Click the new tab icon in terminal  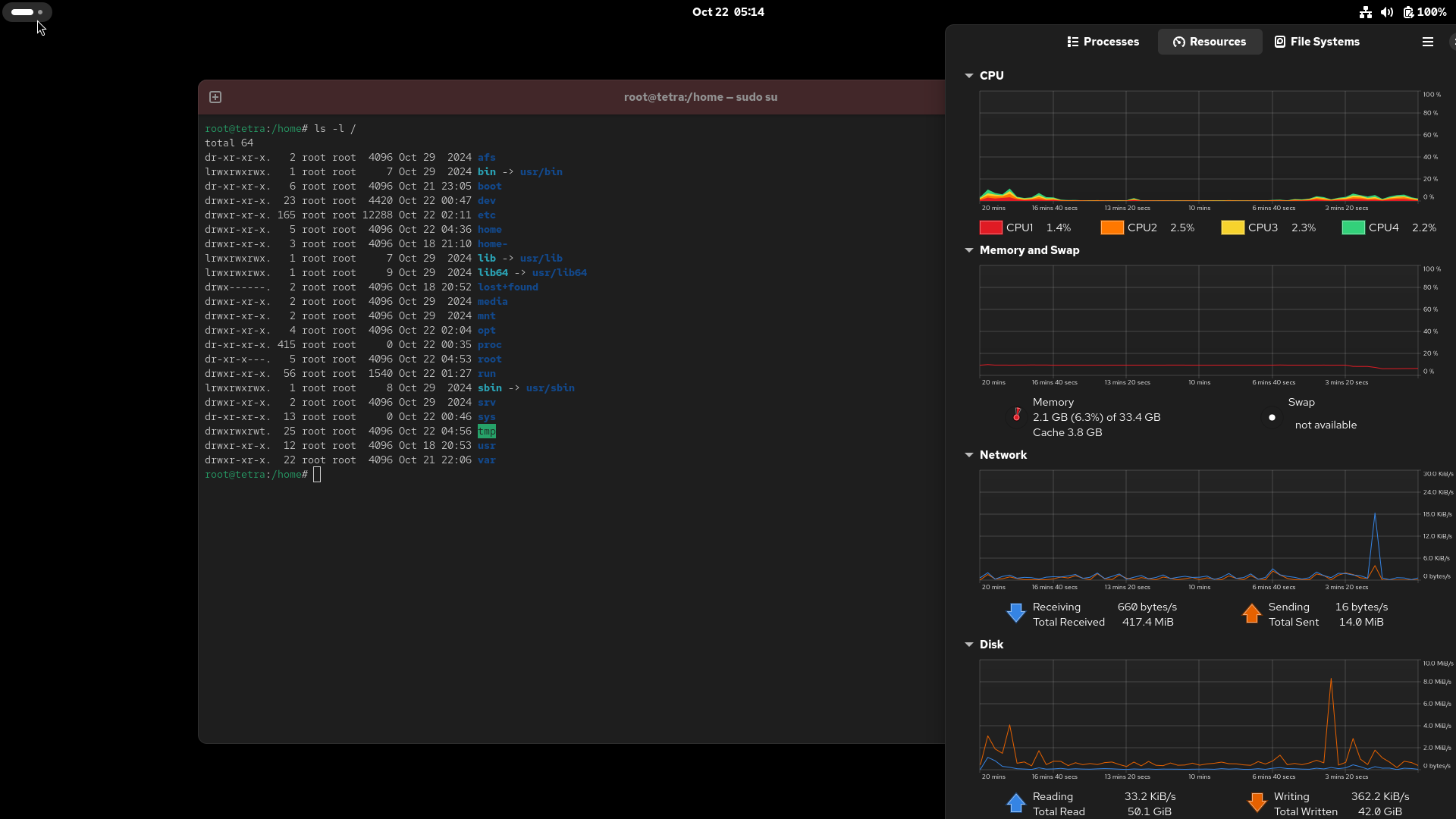[x=215, y=97]
